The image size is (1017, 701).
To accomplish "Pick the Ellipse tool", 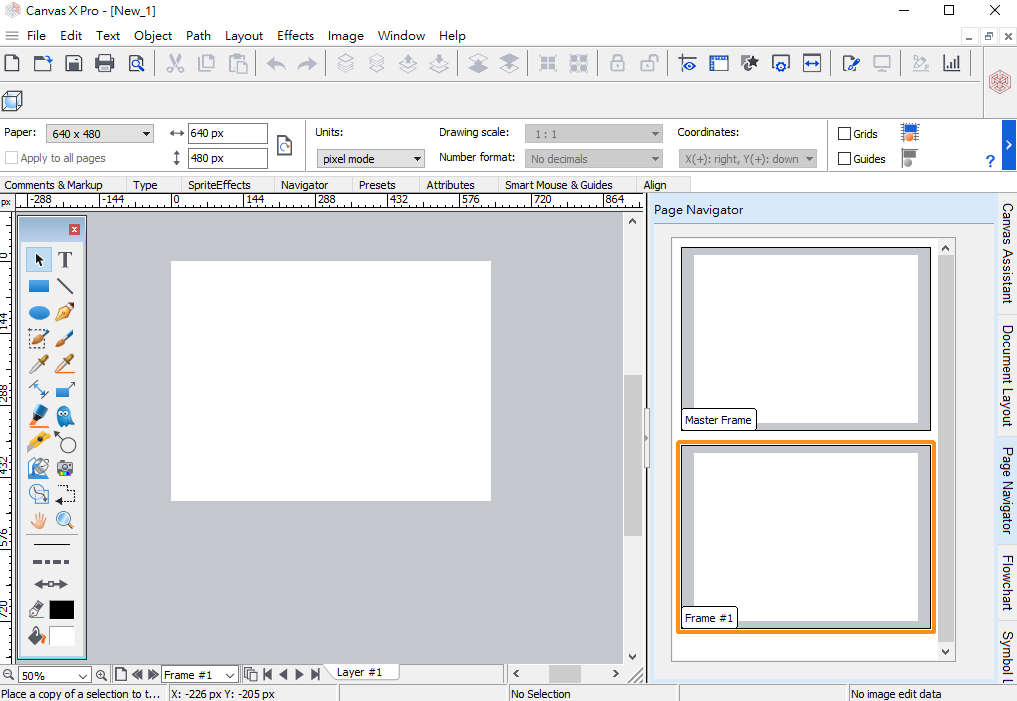I will (x=39, y=313).
